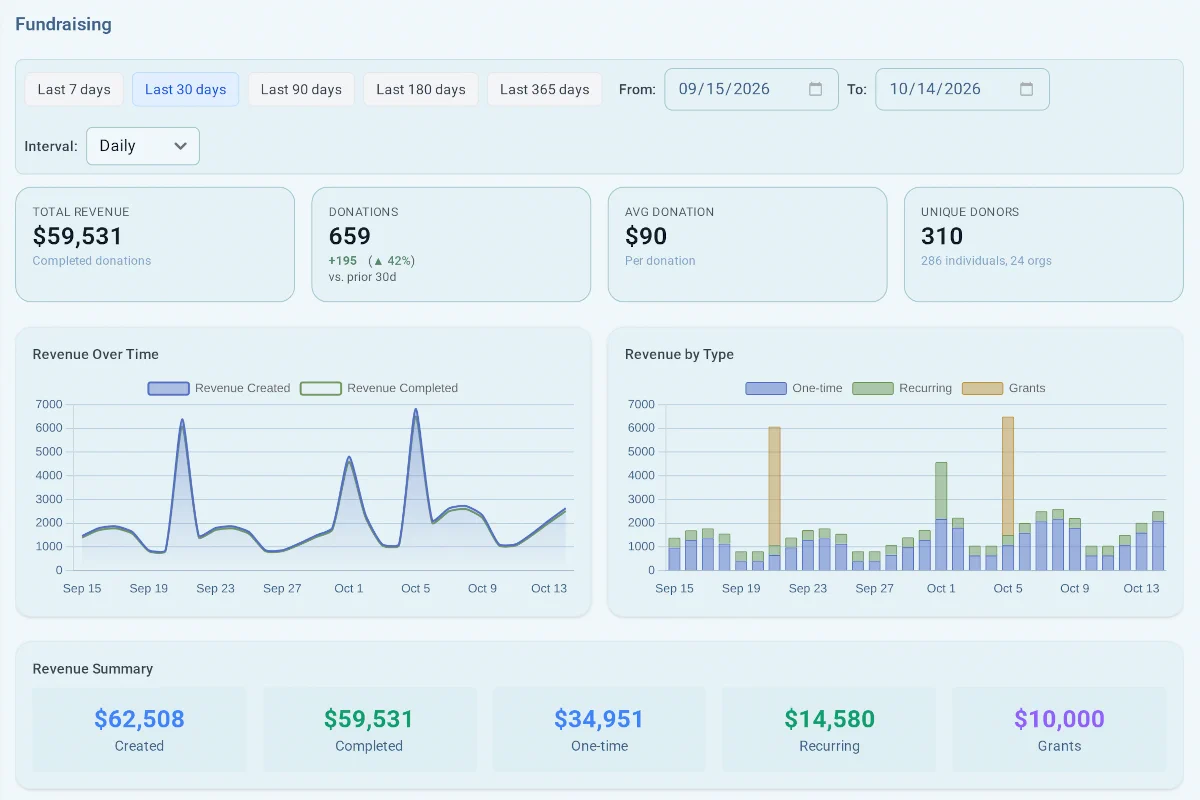
Task: Click the $14,580 Recurring summary amount
Action: [x=829, y=719]
